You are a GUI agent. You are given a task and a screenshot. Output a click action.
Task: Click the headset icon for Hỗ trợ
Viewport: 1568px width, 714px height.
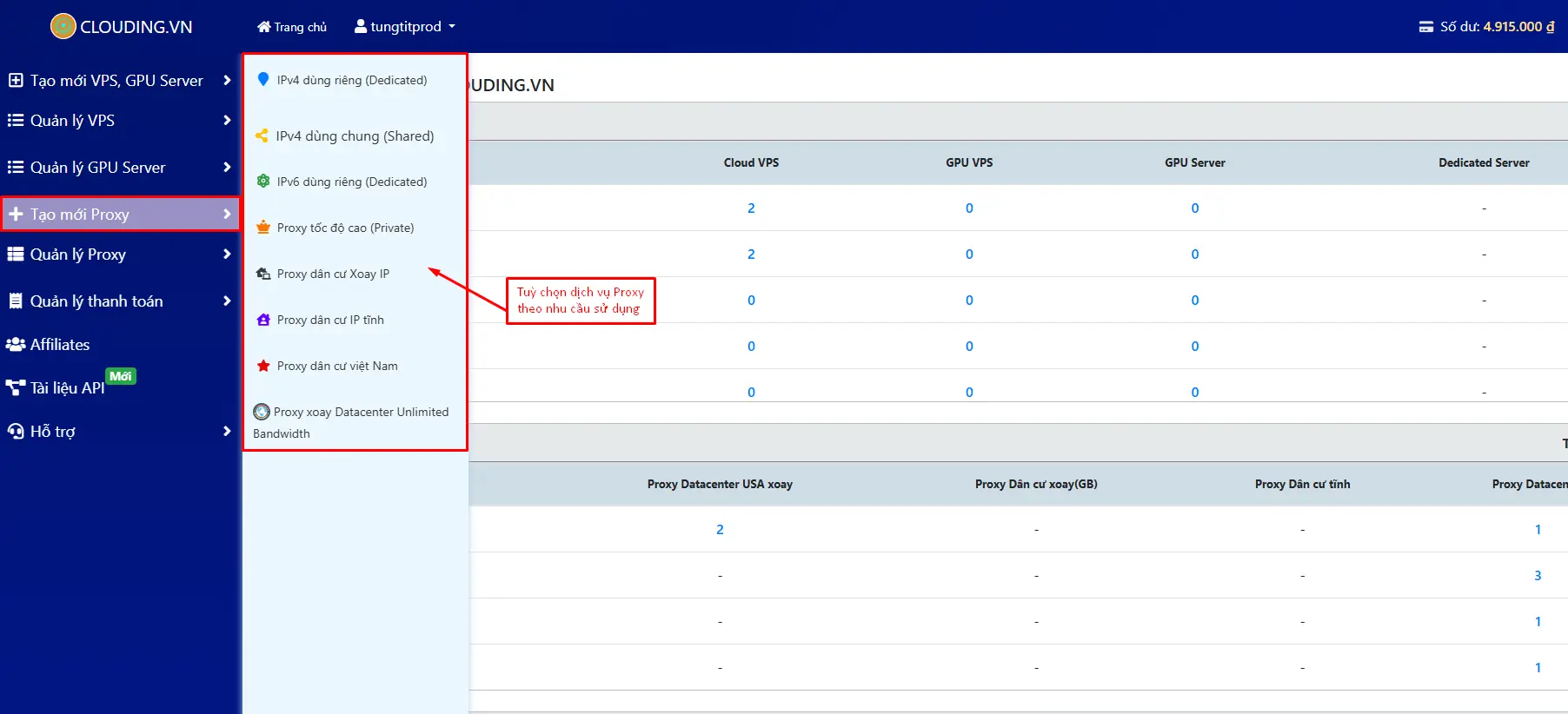pos(16,431)
